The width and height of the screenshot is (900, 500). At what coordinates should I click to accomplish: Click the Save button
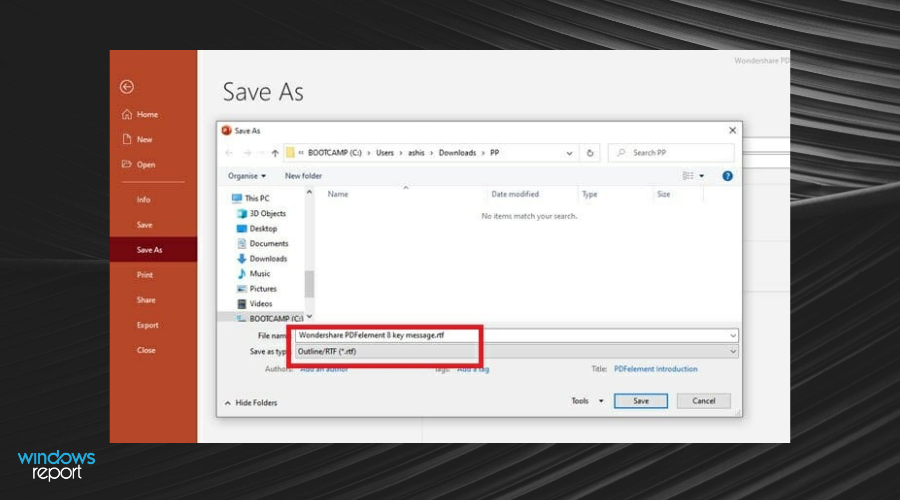pyautogui.click(x=641, y=401)
